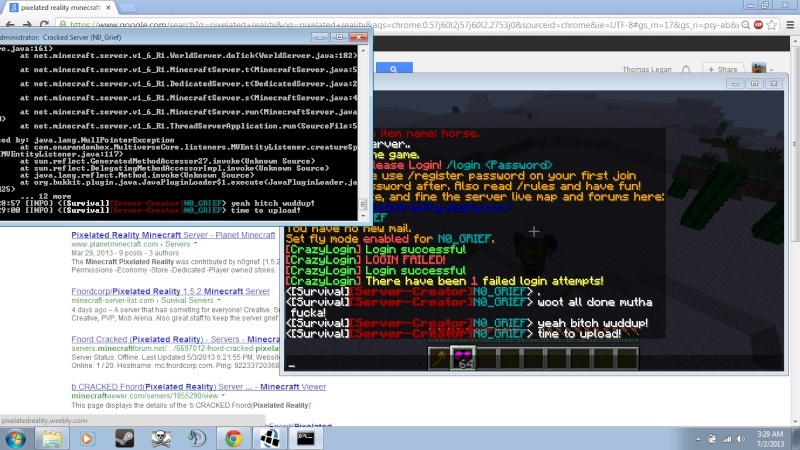
Task: Click the green padlock in address bar
Action: pyautogui.click(x=63, y=24)
